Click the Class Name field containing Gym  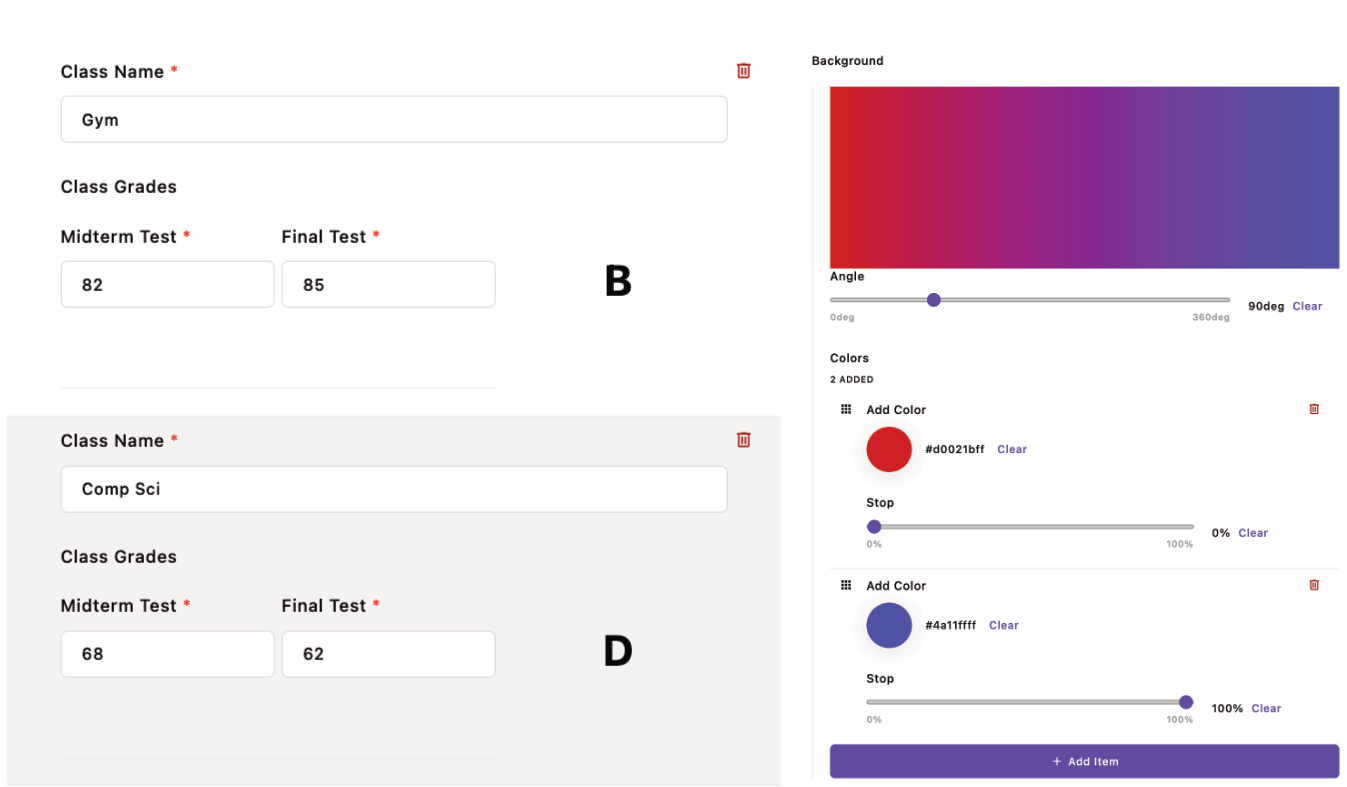coord(393,119)
